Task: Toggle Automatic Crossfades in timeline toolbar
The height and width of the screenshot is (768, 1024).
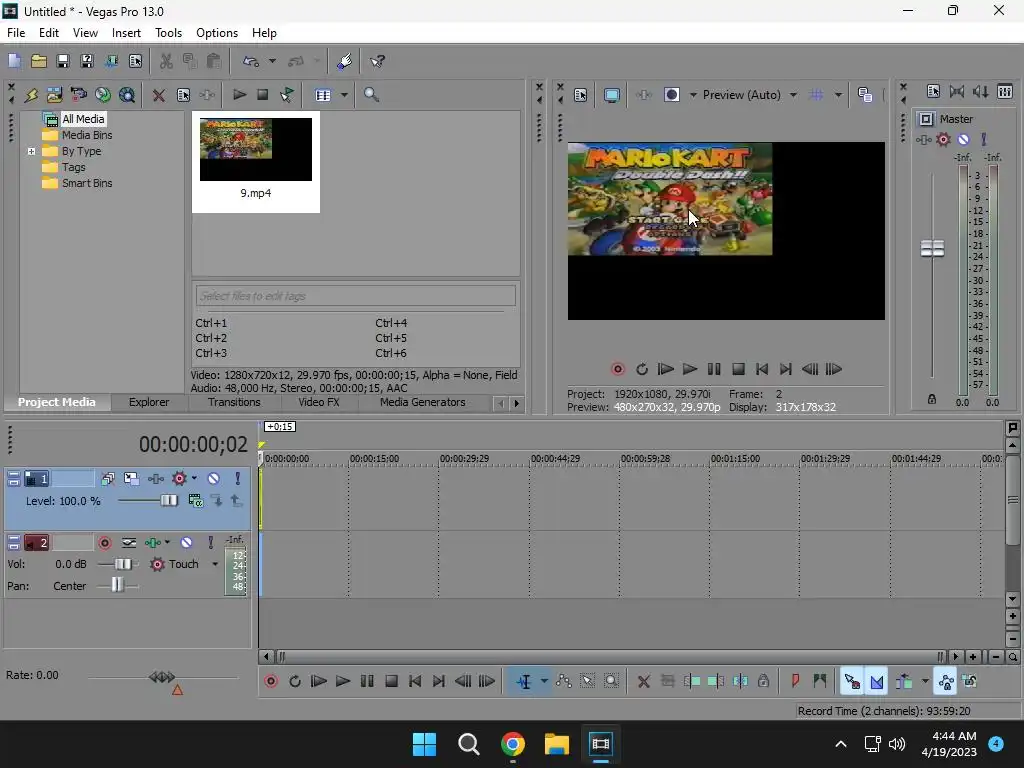Action: point(876,682)
